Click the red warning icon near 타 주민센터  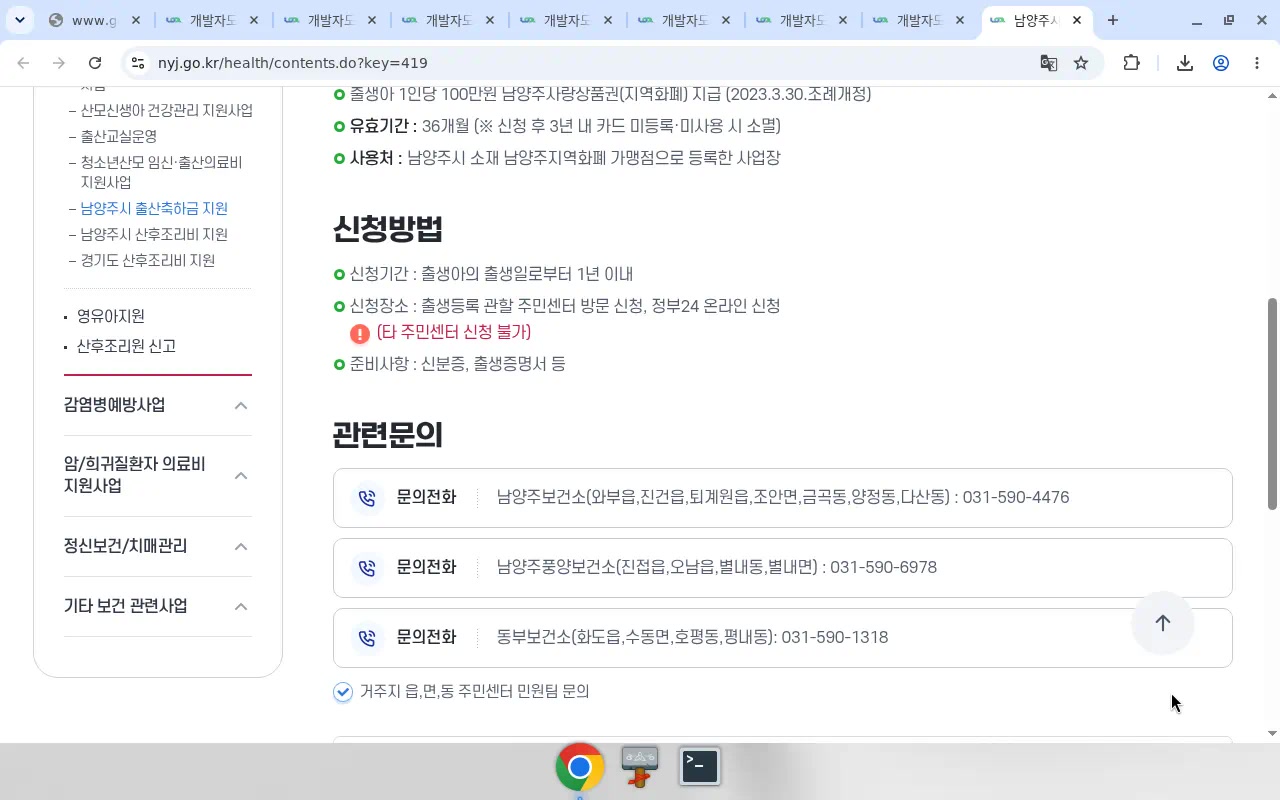(x=360, y=333)
